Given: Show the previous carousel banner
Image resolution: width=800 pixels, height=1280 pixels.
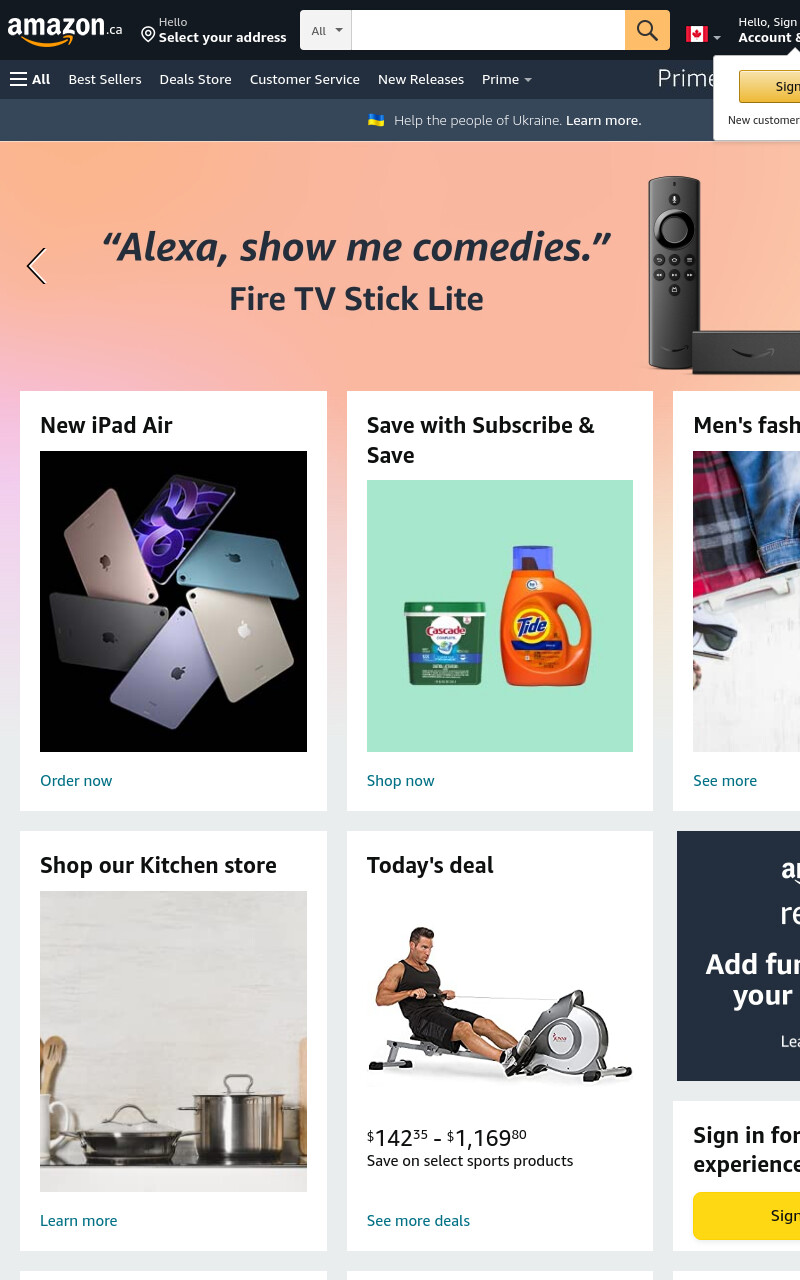Looking at the screenshot, I should [x=36, y=266].
